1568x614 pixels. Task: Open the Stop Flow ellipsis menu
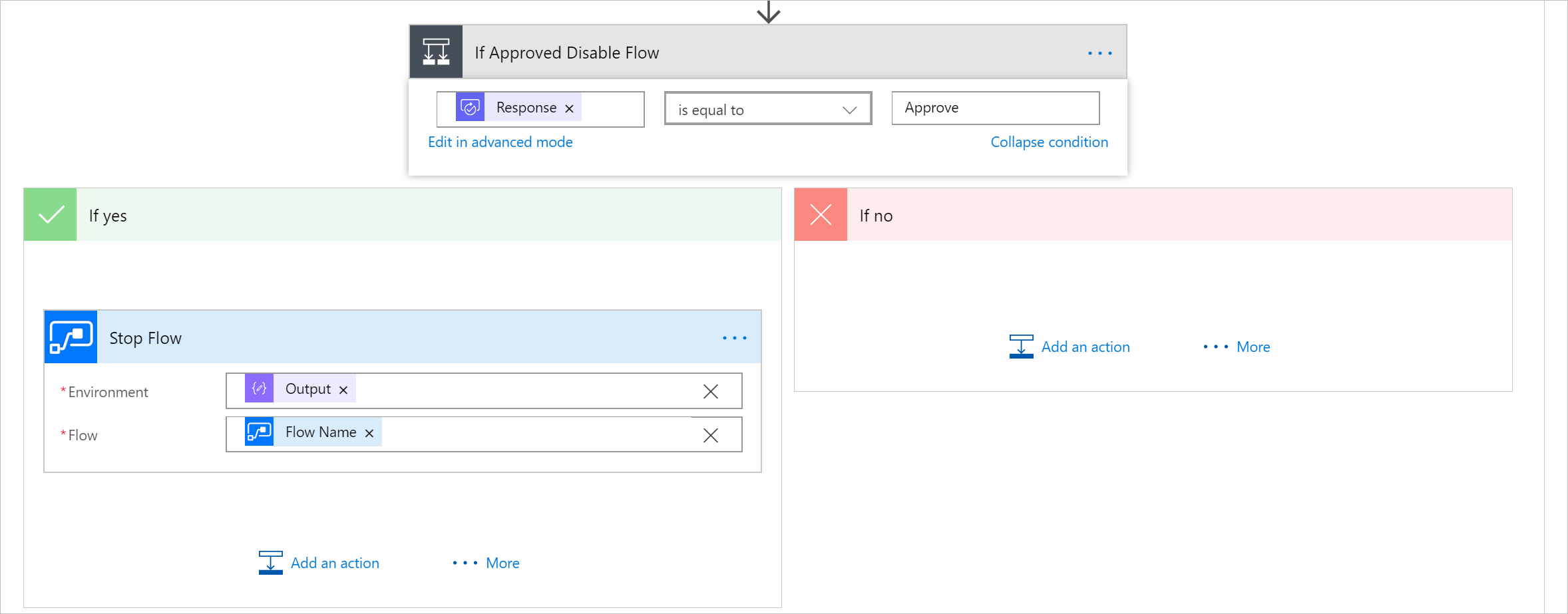click(734, 338)
